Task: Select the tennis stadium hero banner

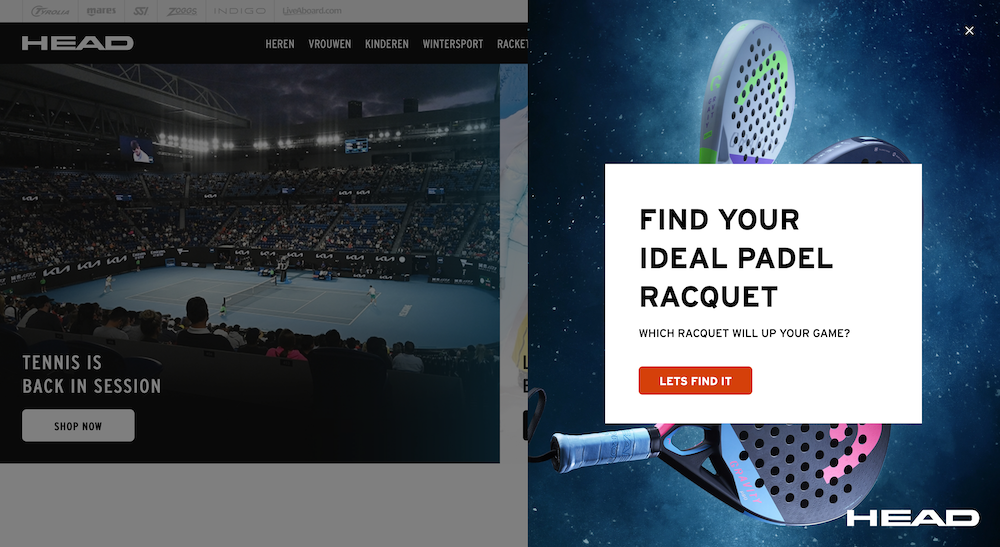Action: (x=249, y=263)
